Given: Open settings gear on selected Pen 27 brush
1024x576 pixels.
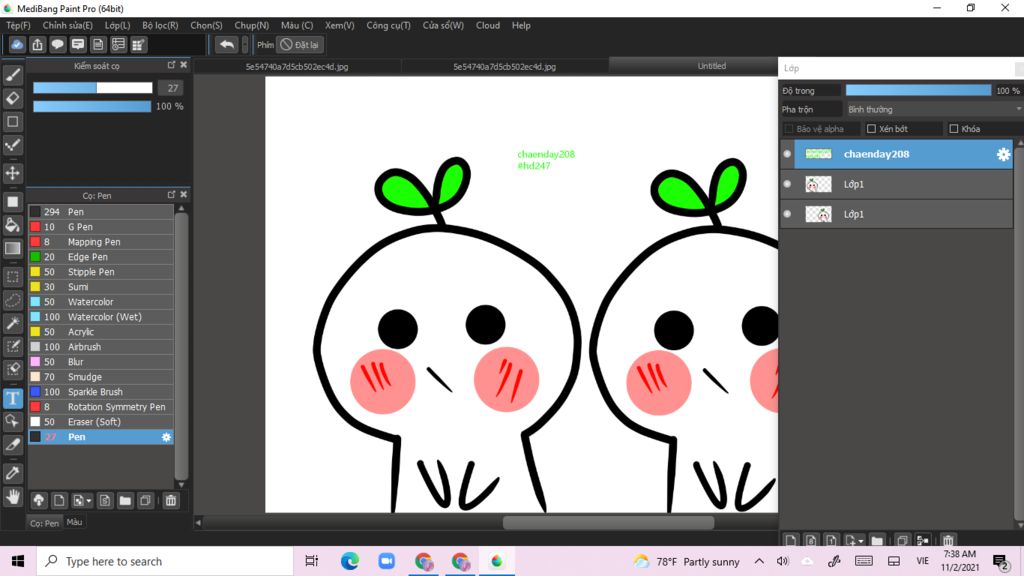Looking at the screenshot, I should tap(167, 437).
